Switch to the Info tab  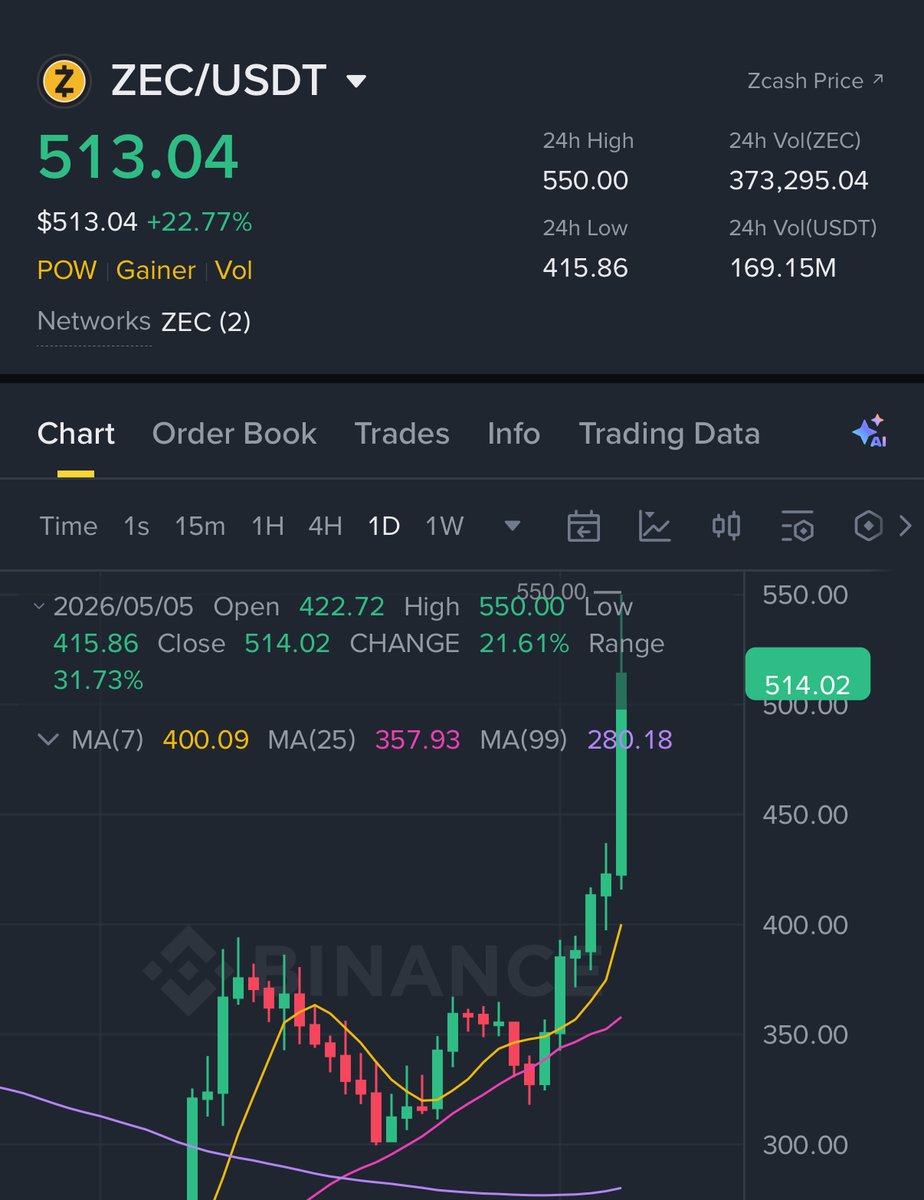(x=514, y=433)
